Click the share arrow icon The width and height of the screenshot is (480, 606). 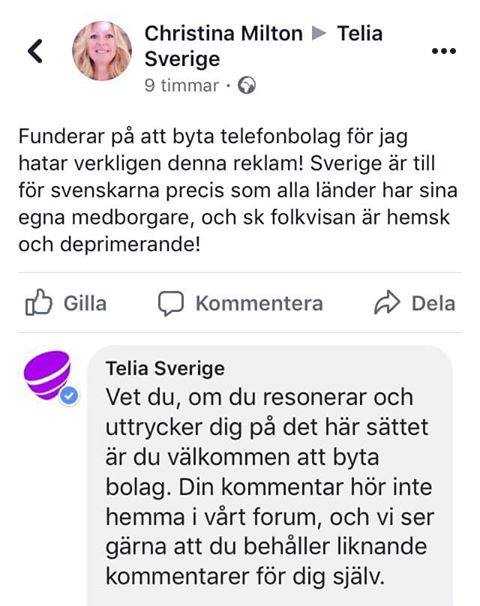click(x=387, y=303)
